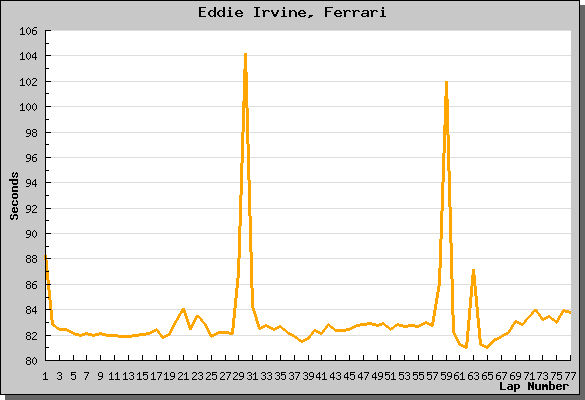This screenshot has width=585, height=400.
Task: Click lap label 47 on x-axis
Action: pos(363,376)
